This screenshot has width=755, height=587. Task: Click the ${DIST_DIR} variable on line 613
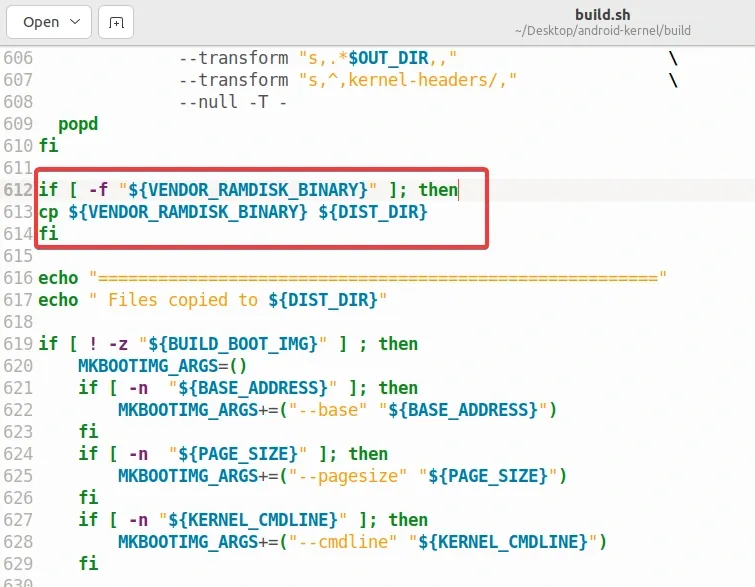coord(373,212)
